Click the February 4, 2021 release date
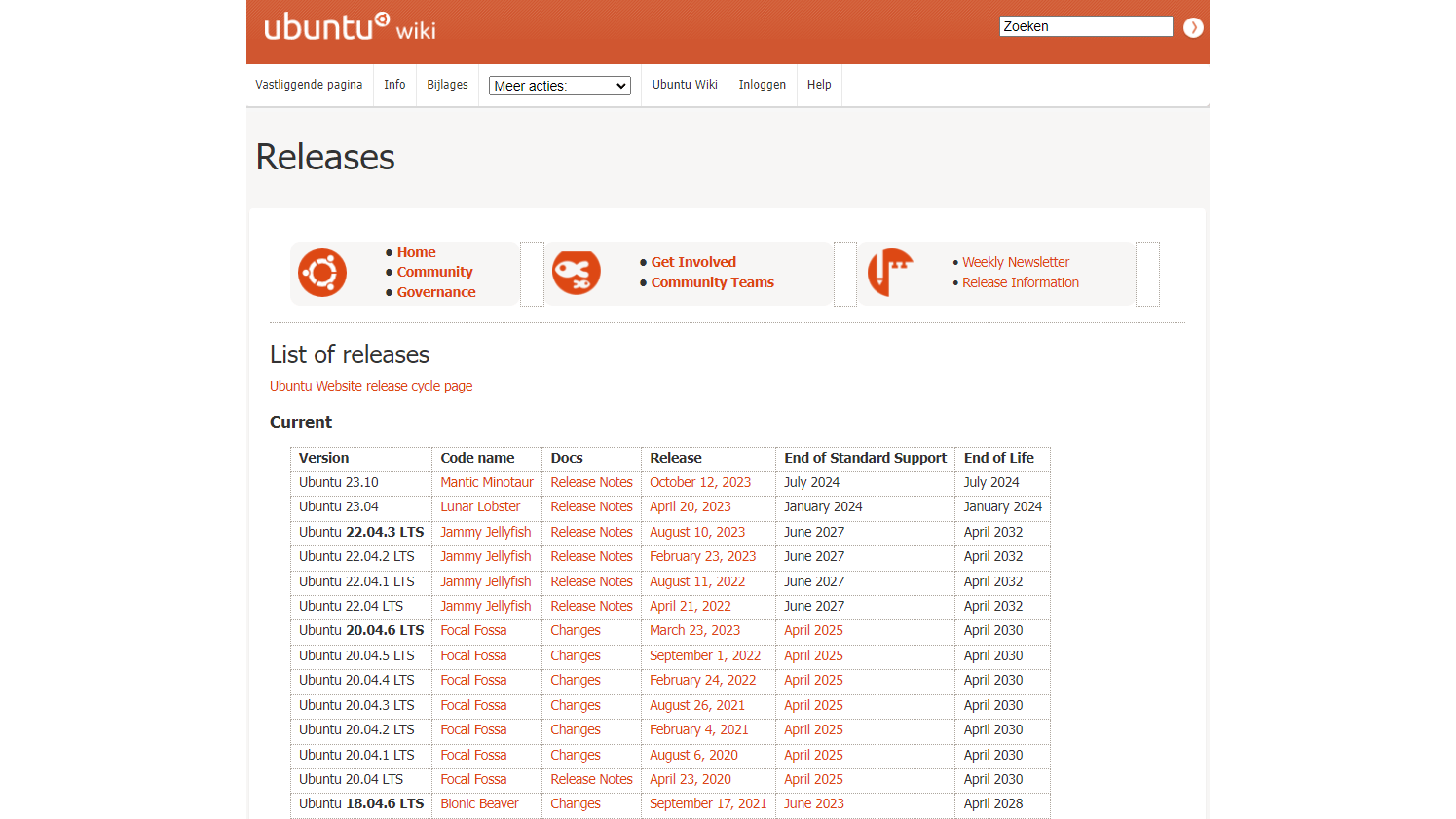This screenshot has width=1456, height=819. [x=699, y=729]
